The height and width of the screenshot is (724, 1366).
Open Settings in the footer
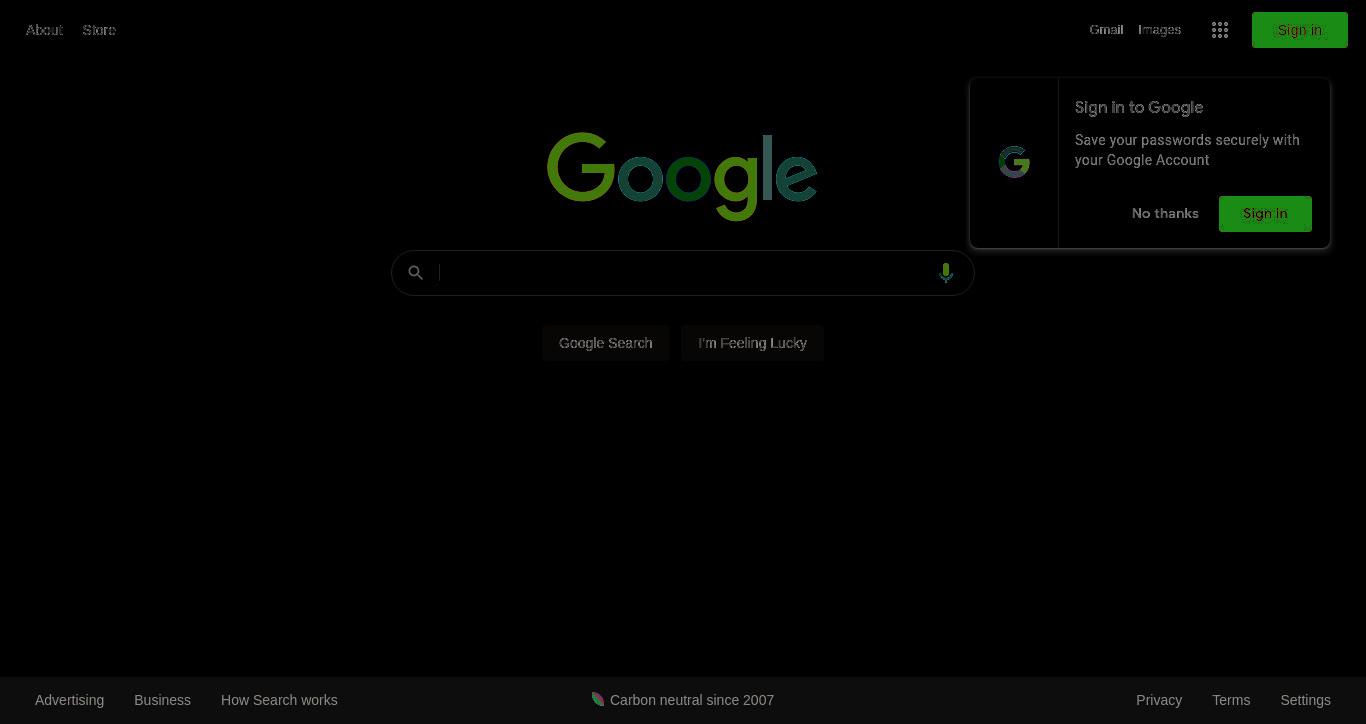click(x=1305, y=700)
